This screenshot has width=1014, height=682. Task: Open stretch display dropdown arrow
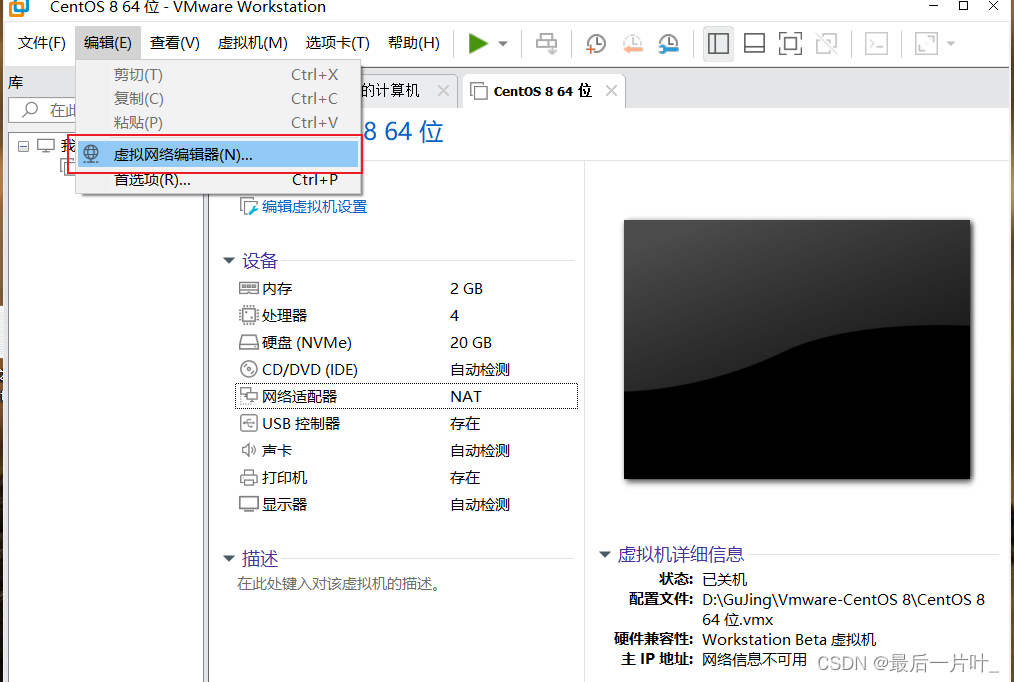pos(951,44)
